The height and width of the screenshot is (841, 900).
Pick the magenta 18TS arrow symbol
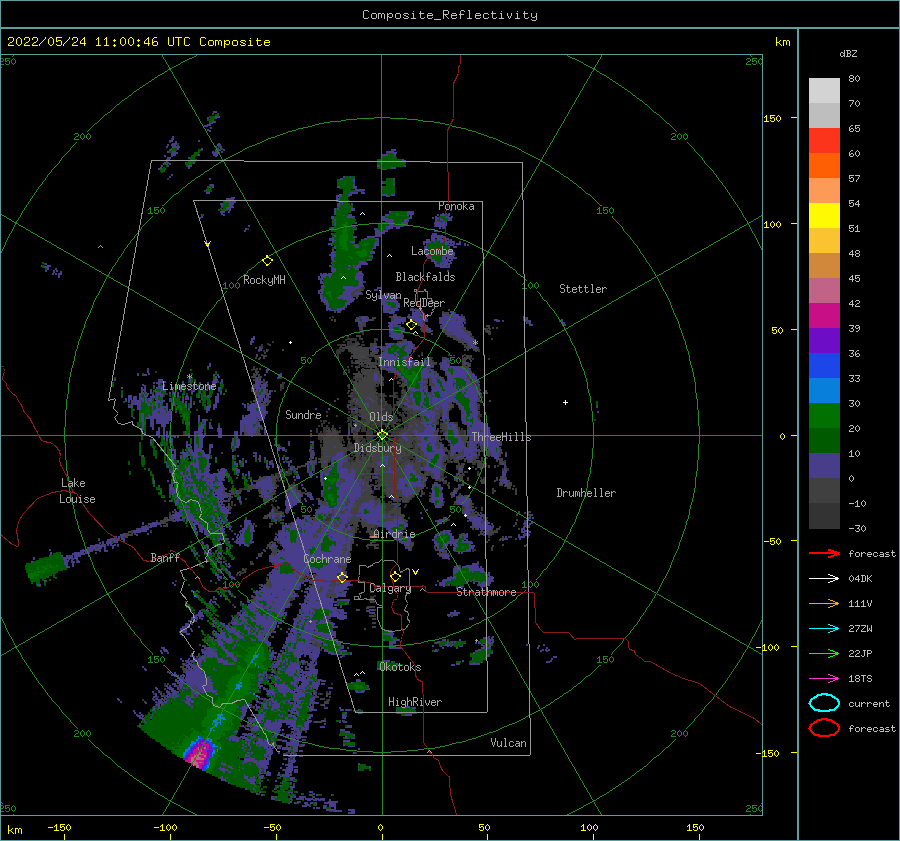(x=824, y=679)
